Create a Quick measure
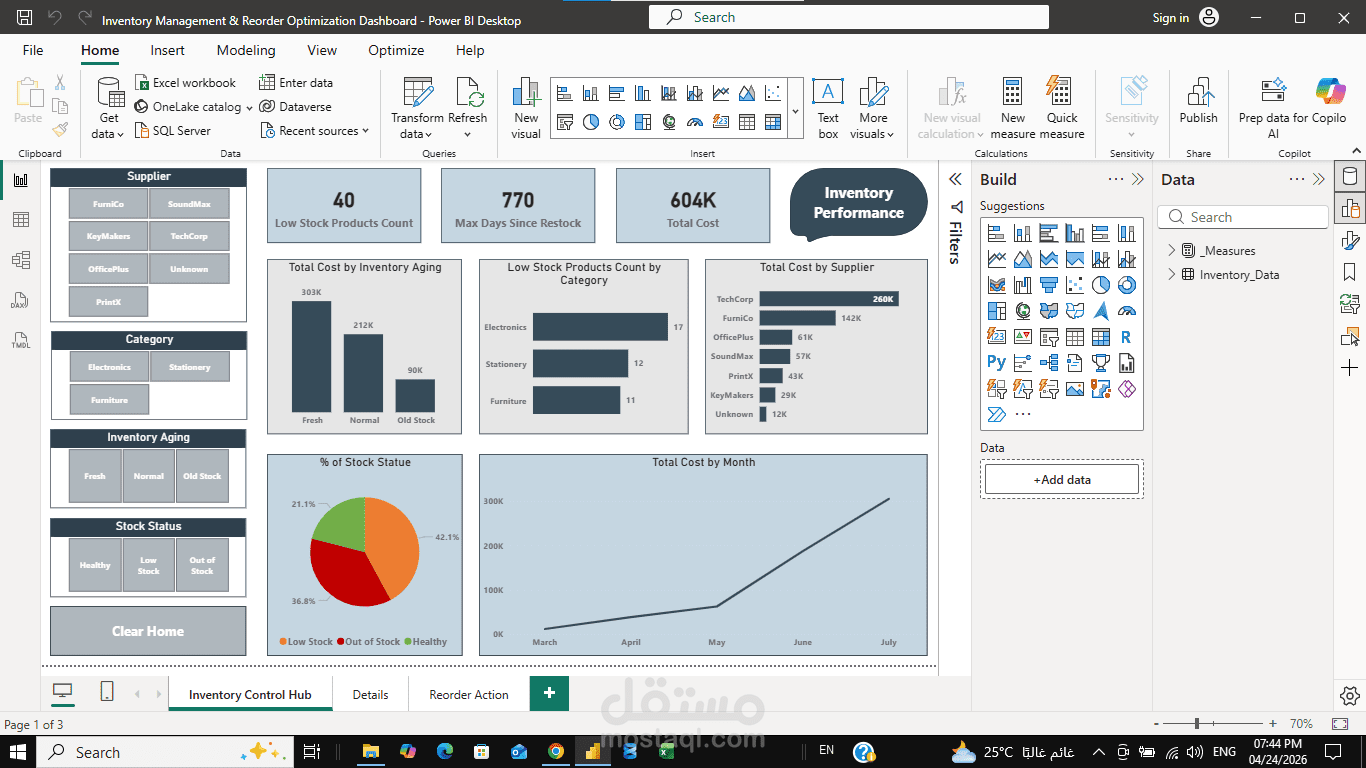This screenshot has height=768, width=1366. click(x=1062, y=108)
